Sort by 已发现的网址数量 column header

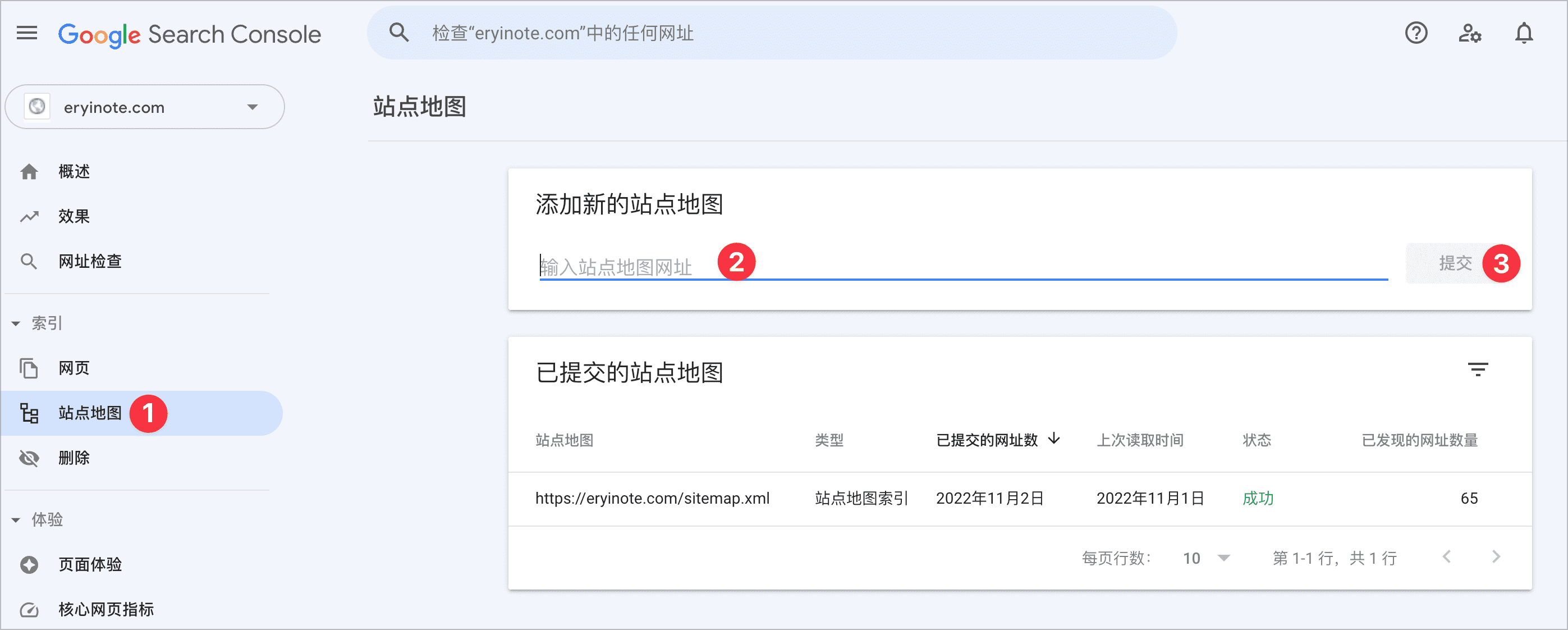pos(1419,440)
